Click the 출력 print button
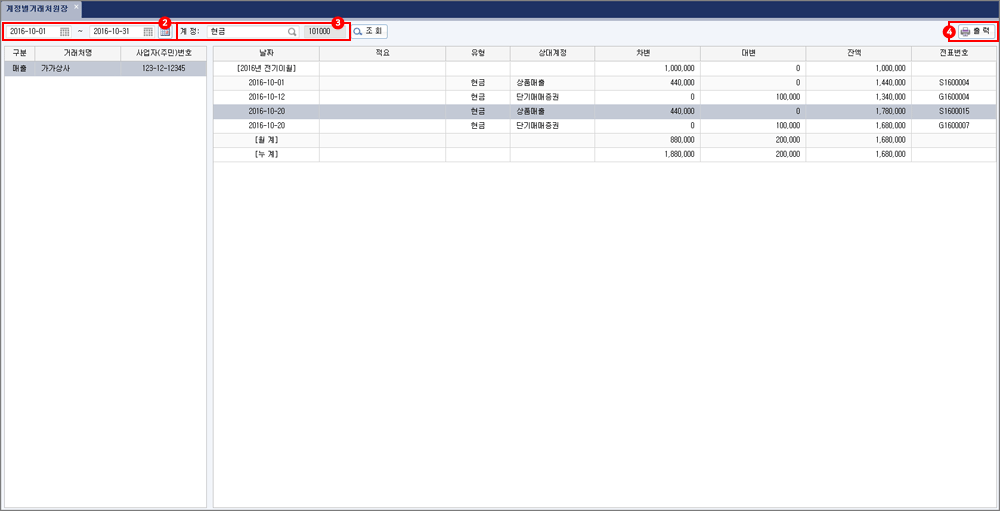1000x511 pixels. coord(976,31)
